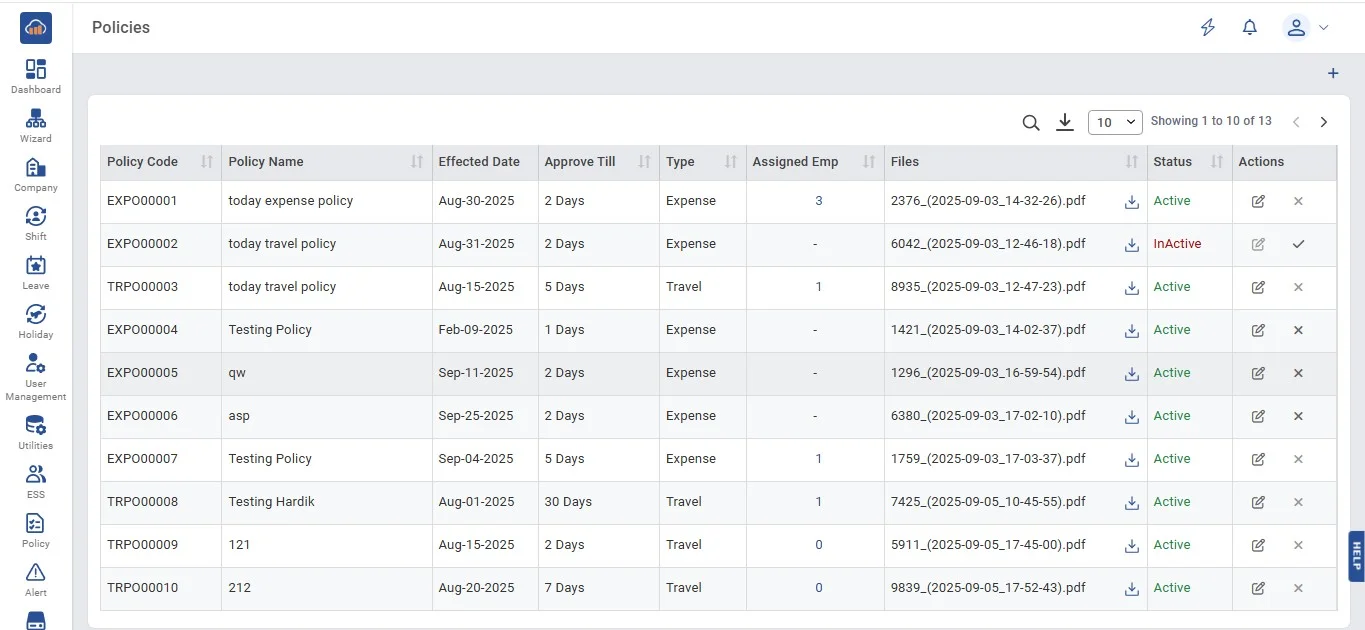Click the blue HELP side button

(x=1356, y=555)
